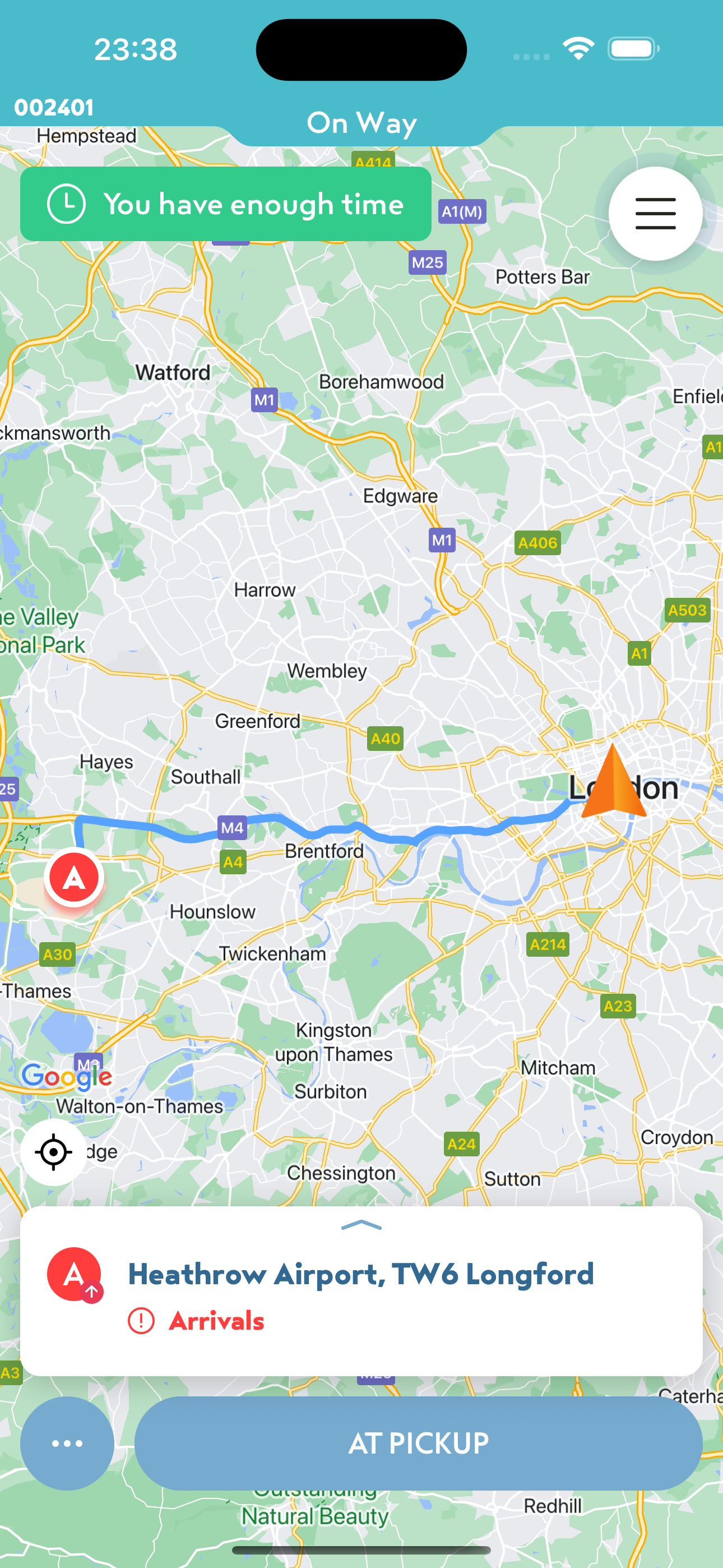Tap the clock icon in green banner
This screenshot has height=1568, width=723.
coord(66,204)
